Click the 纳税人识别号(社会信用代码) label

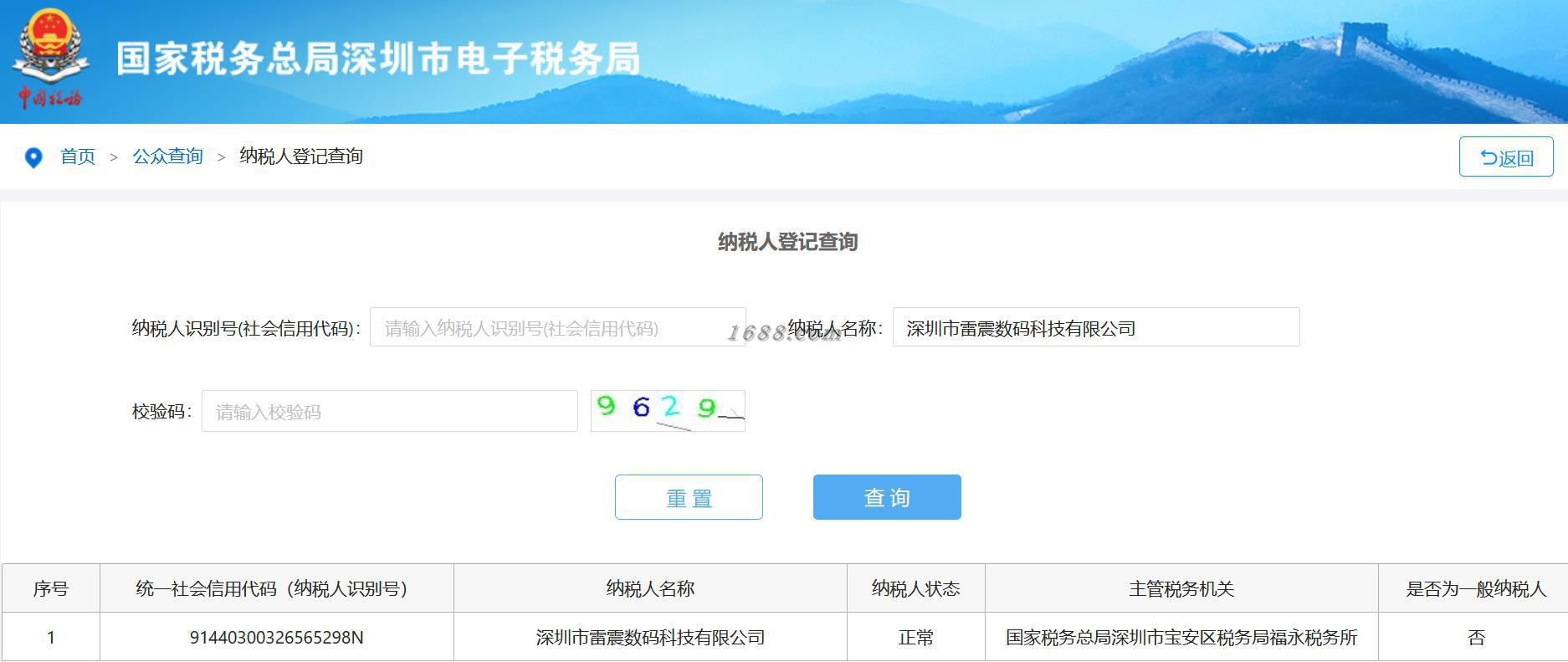click(x=246, y=328)
